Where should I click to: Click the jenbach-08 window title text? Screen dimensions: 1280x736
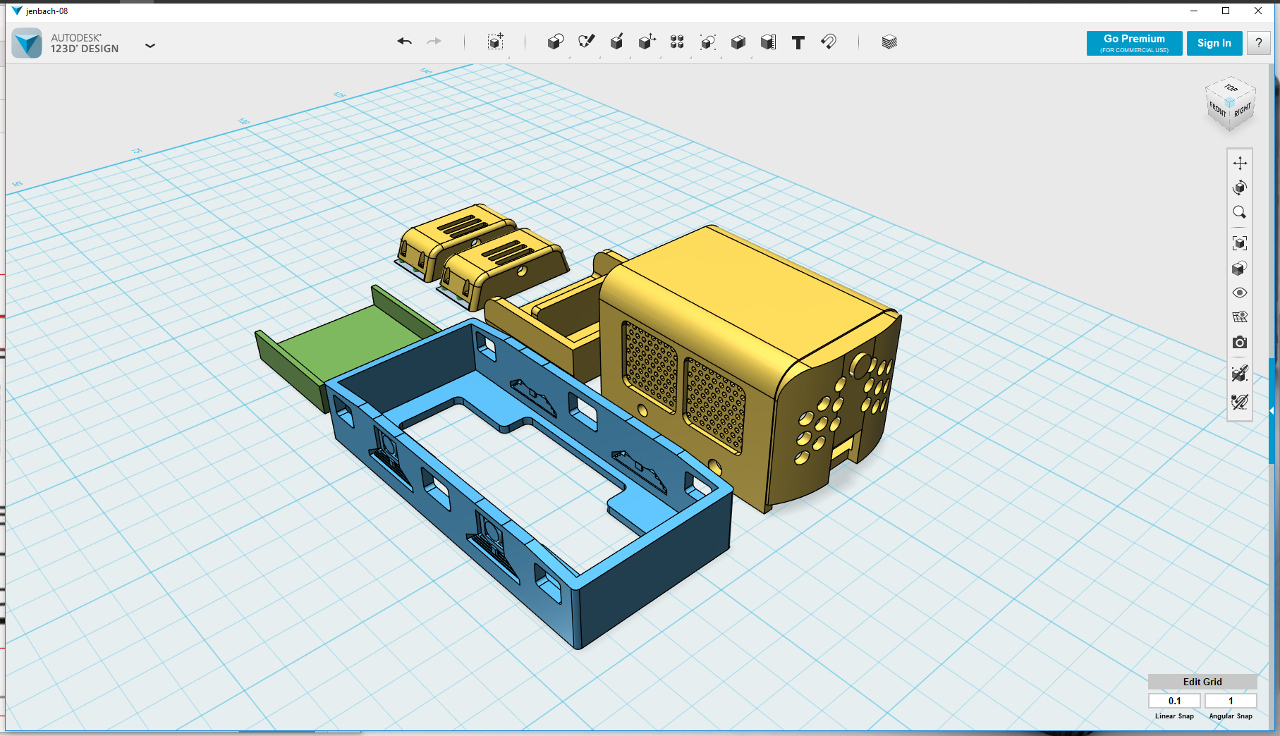47,11
